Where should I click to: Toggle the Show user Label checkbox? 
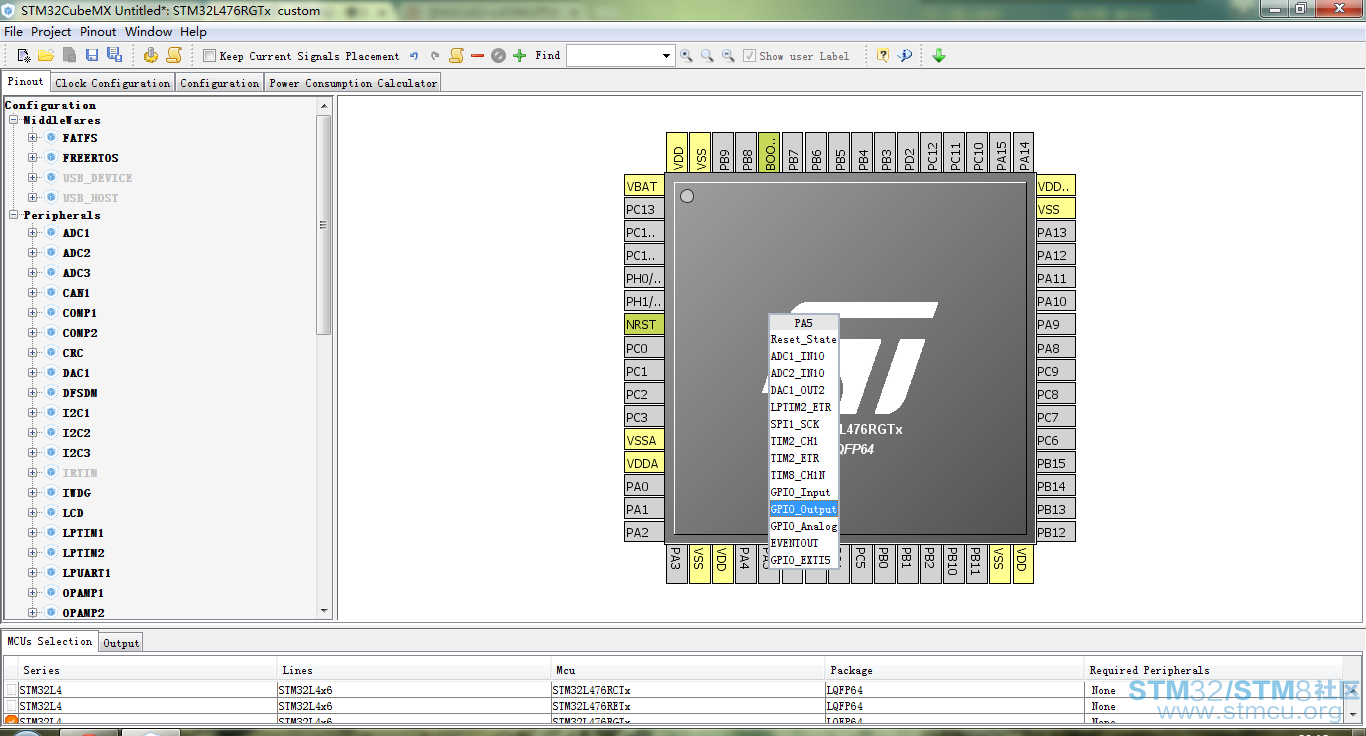pyautogui.click(x=750, y=56)
